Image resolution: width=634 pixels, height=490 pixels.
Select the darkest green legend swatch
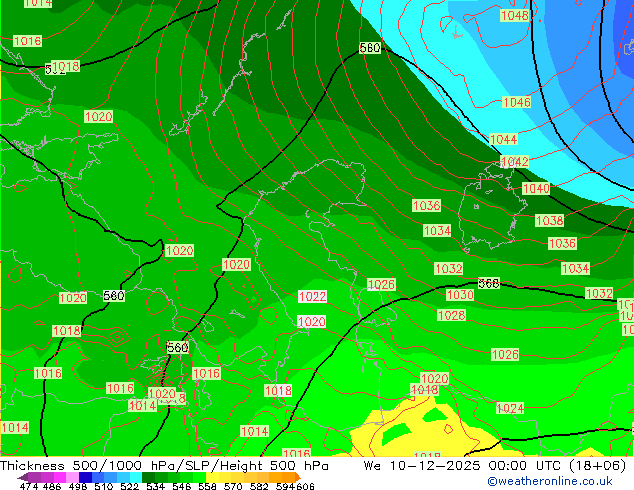coord(148,477)
